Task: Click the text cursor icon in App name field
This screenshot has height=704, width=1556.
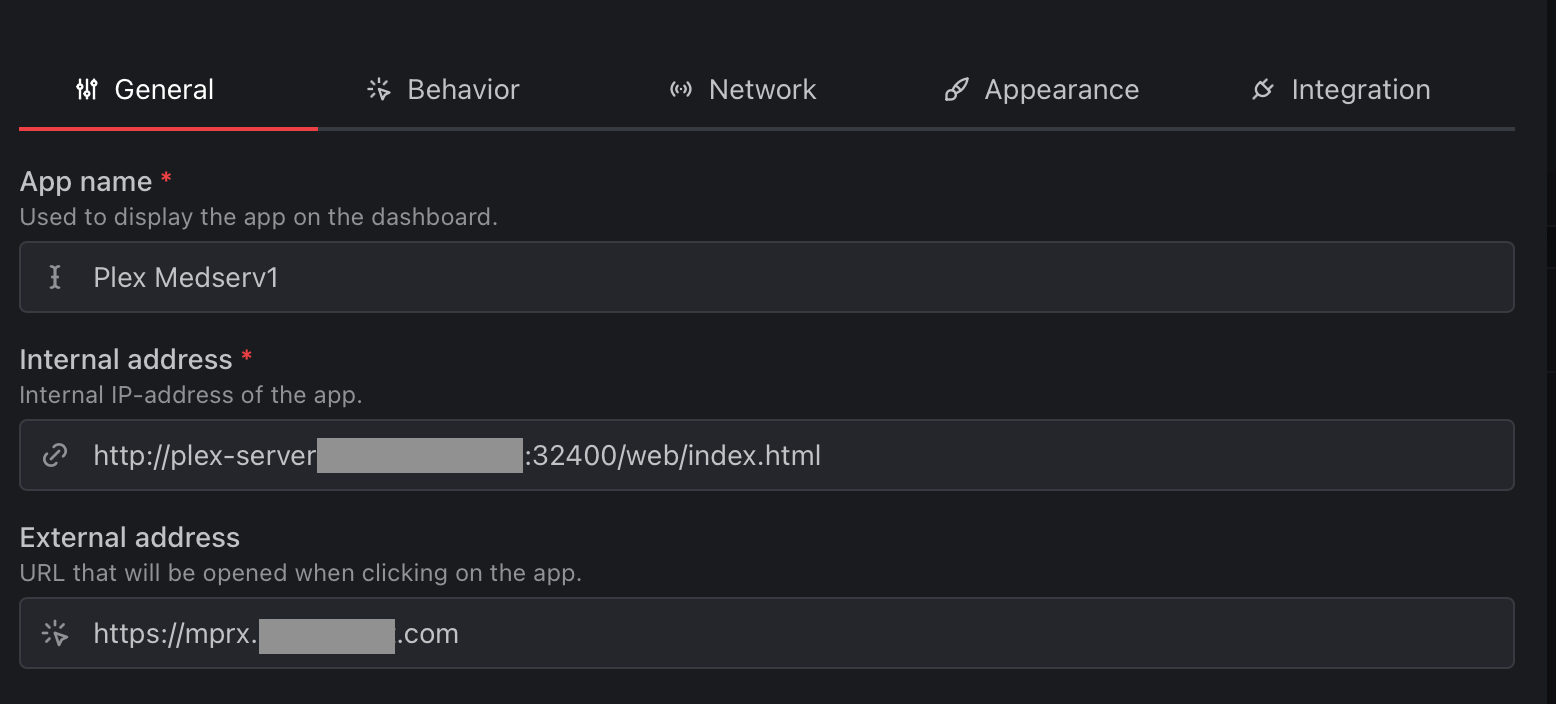Action: 55,277
